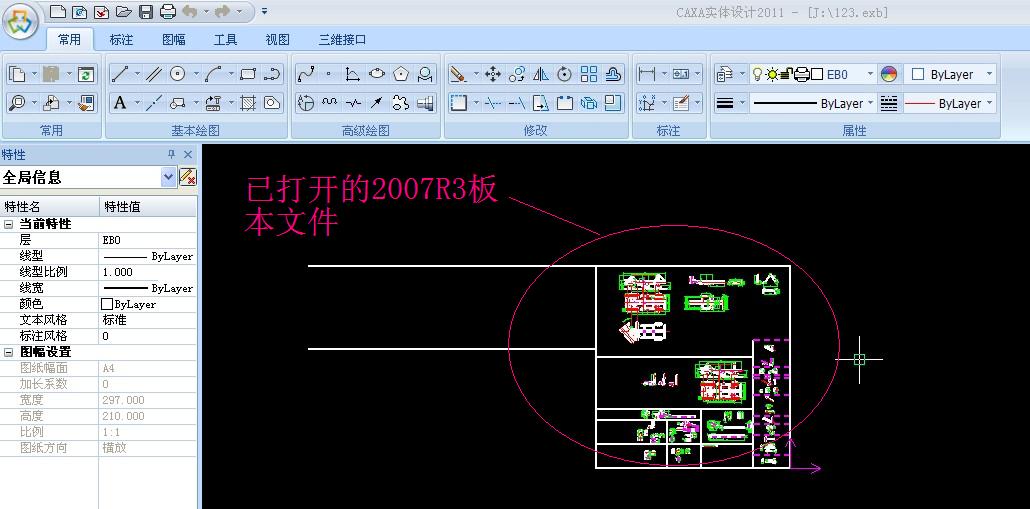This screenshot has width=1030, height=509.
Task: Click the Array tool
Action: pyautogui.click(x=589, y=74)
